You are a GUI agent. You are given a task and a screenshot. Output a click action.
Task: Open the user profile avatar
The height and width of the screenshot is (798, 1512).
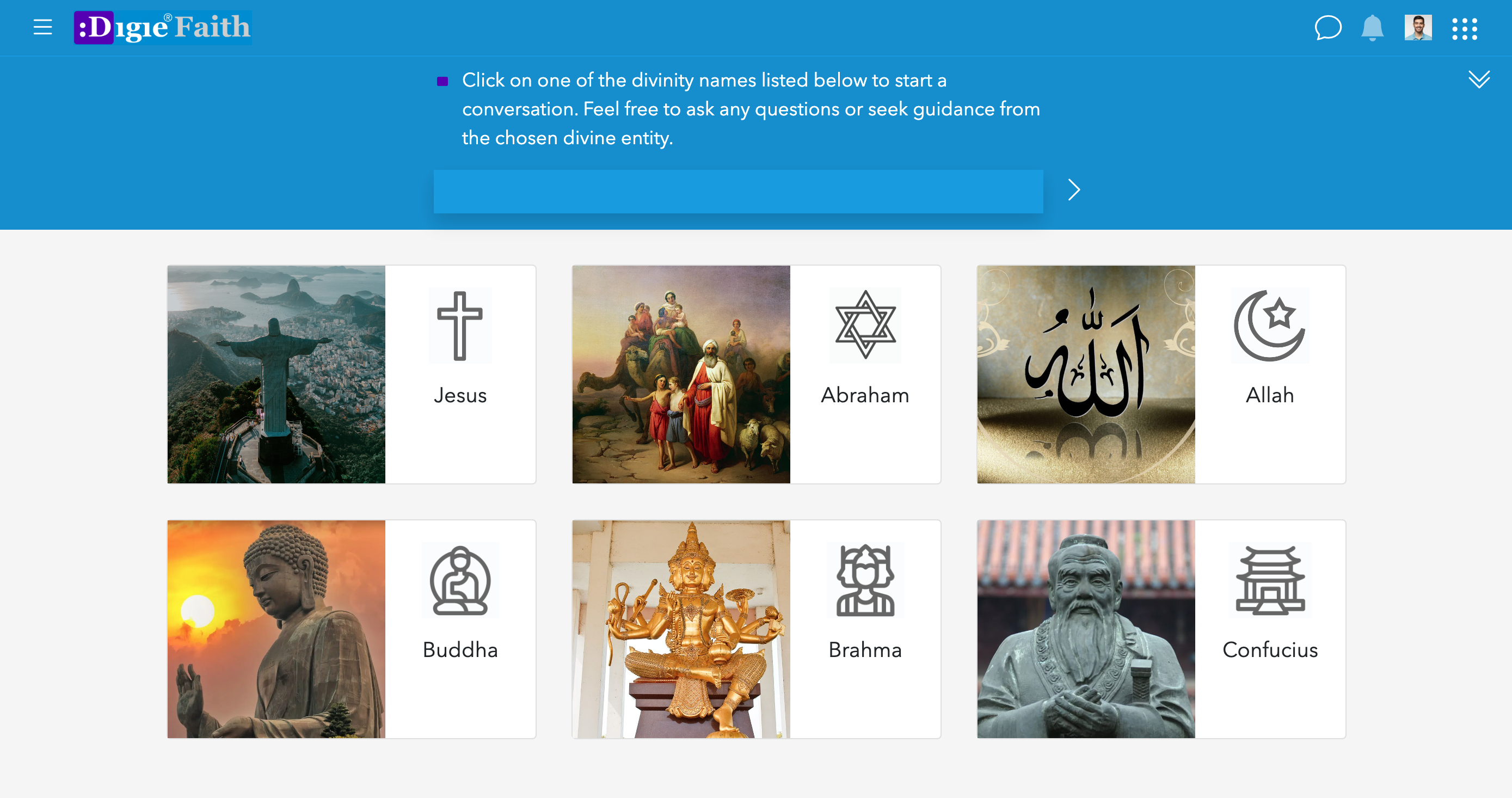[x=1417, y=28]
